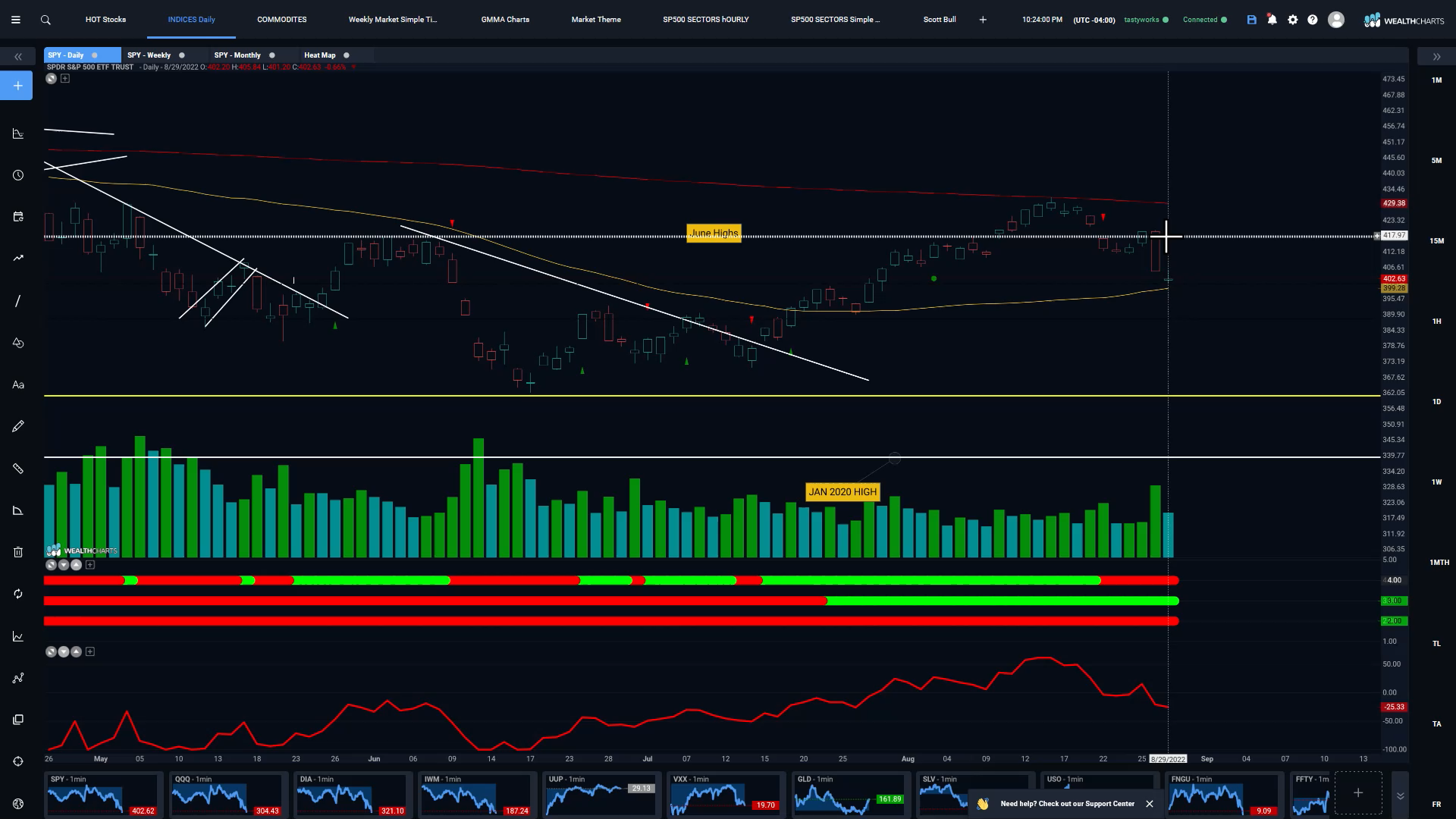Open the GLD - 1min mini chart
The width and height of the screenshot is (1456, 819).
point(850,795)
